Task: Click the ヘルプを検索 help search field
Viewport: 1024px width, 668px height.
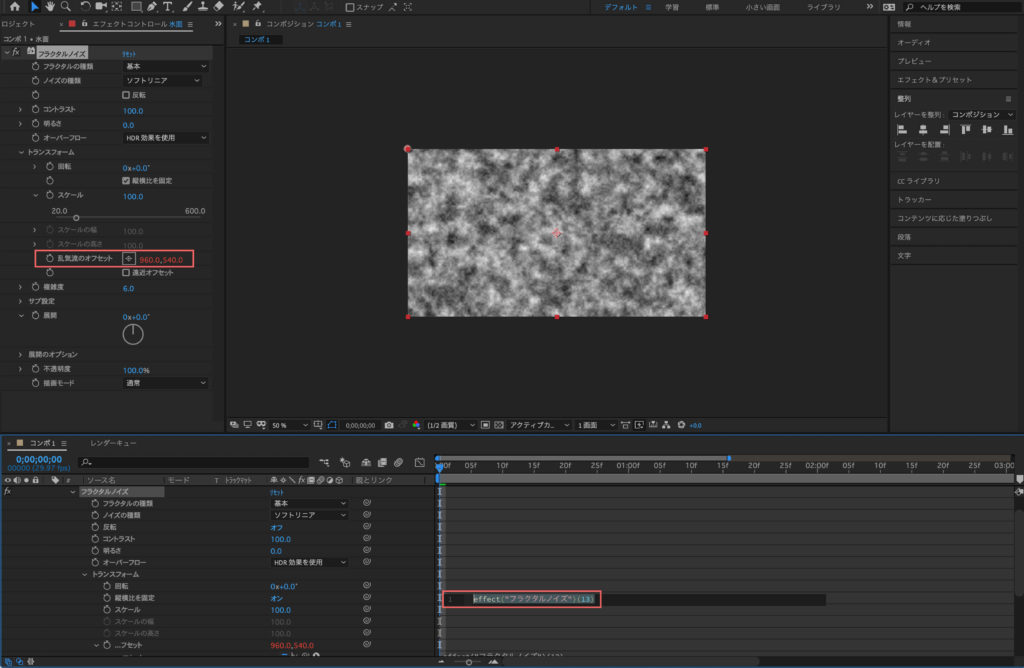Action: [962, 7]
